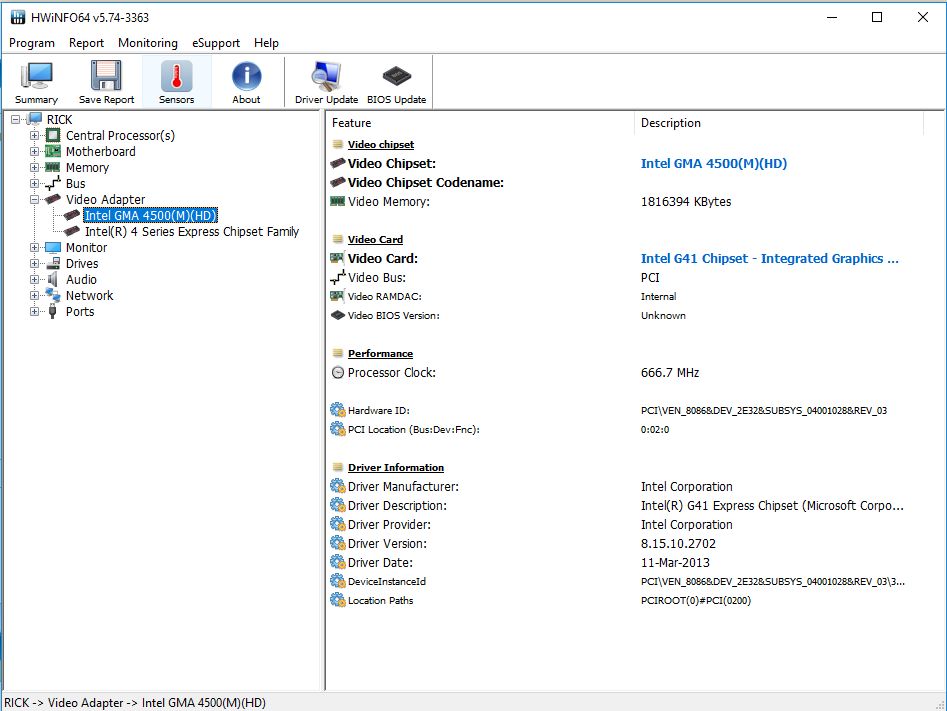Click the 11-Mar-2013 driver date
The height and width of the screenshot is (711, 947).
click(x=675, y=562)
